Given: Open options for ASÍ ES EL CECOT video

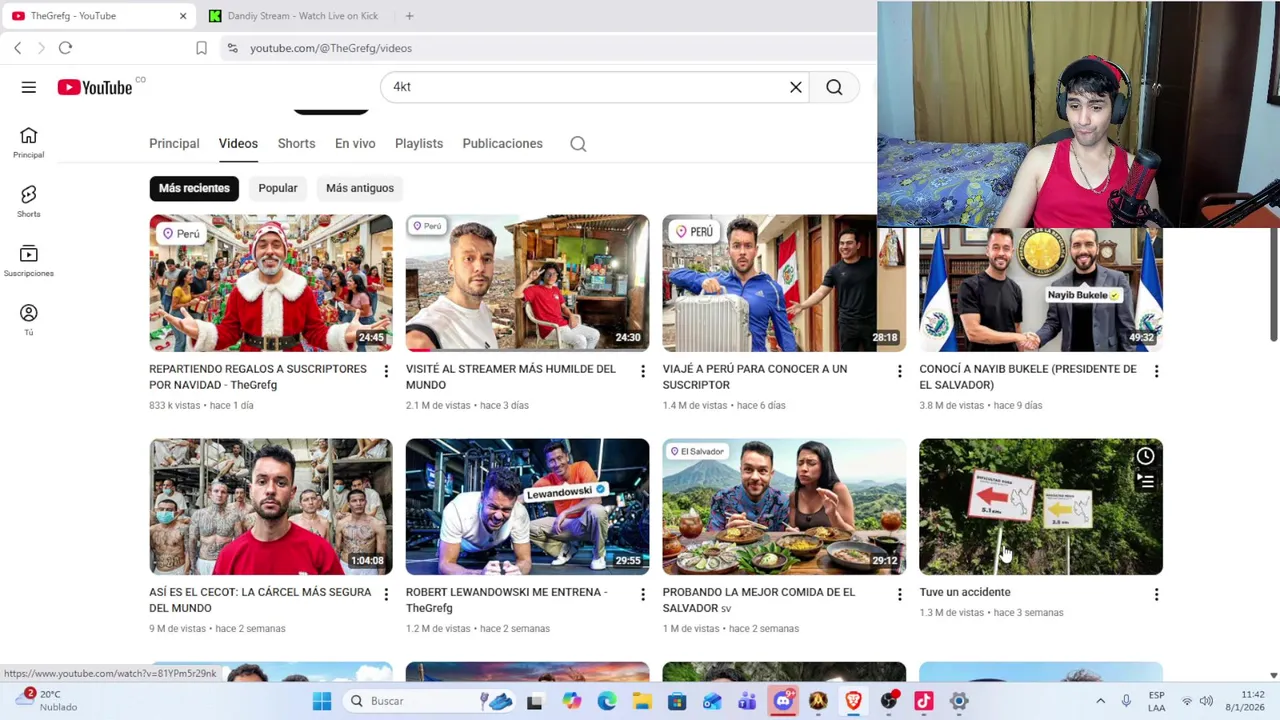Looking at the screenshot, I should 386,594.
